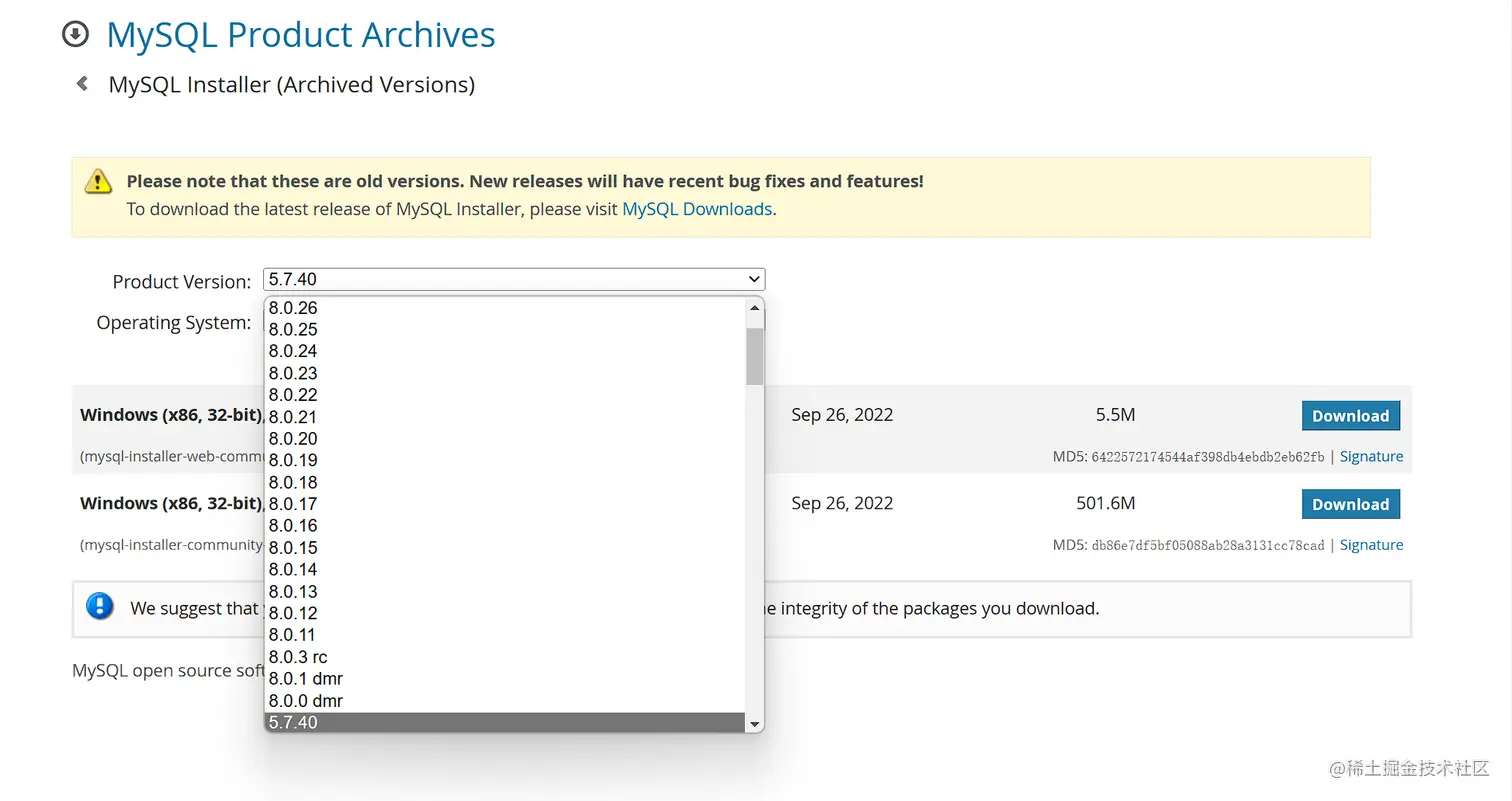Choose 8.0.16 from dropdown list
Image resolution: width=1512 pixels, height=801 pixels.
point(505,526)
